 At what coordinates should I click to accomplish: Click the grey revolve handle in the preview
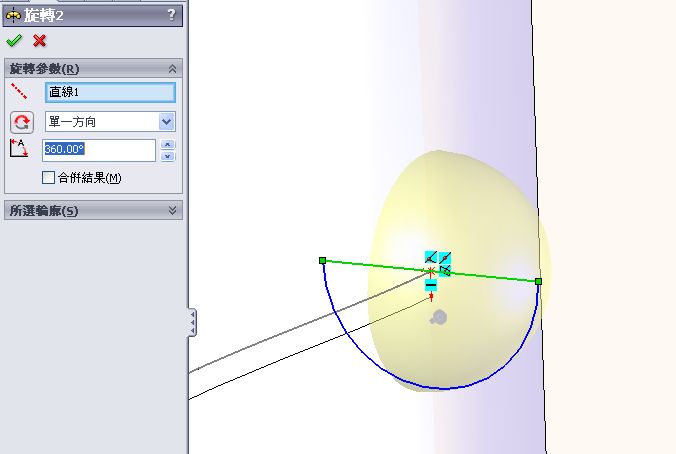pyautogui.click(x=438, y=318)
